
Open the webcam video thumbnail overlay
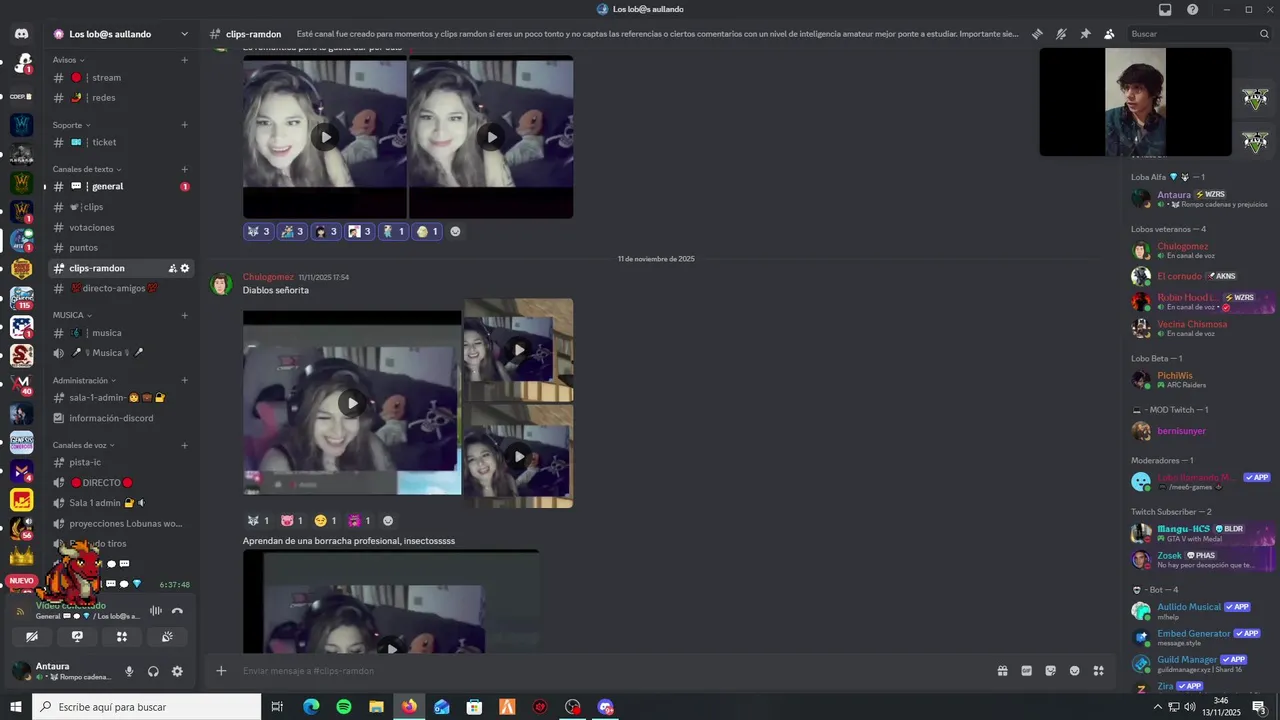[1135, 102]
